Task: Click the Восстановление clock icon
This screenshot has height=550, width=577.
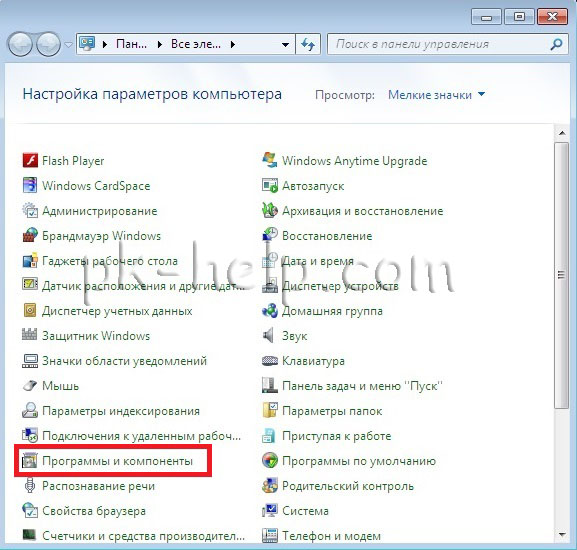Action: click(270, 235)
